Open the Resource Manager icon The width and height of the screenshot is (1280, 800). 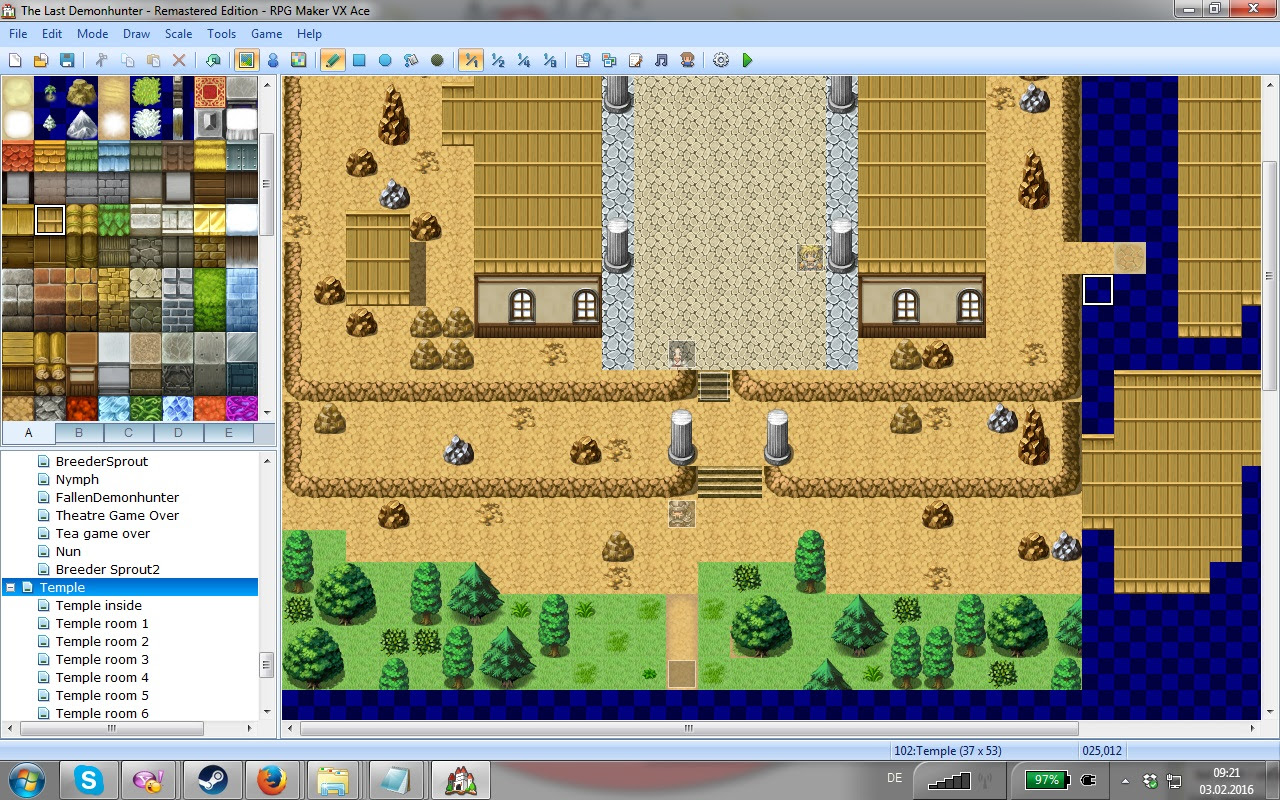coord(609,60)
